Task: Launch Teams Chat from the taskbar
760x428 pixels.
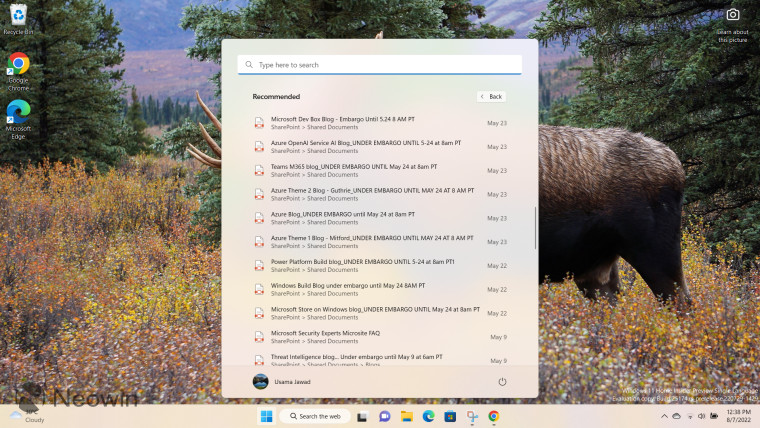Action: [385, 416]
